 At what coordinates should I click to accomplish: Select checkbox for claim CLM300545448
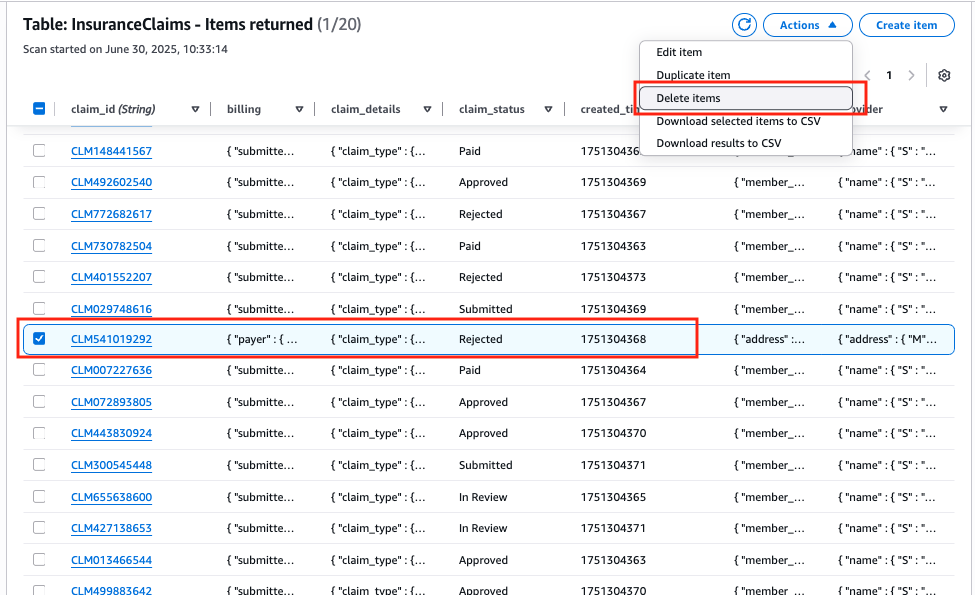[x=39, y=465]
